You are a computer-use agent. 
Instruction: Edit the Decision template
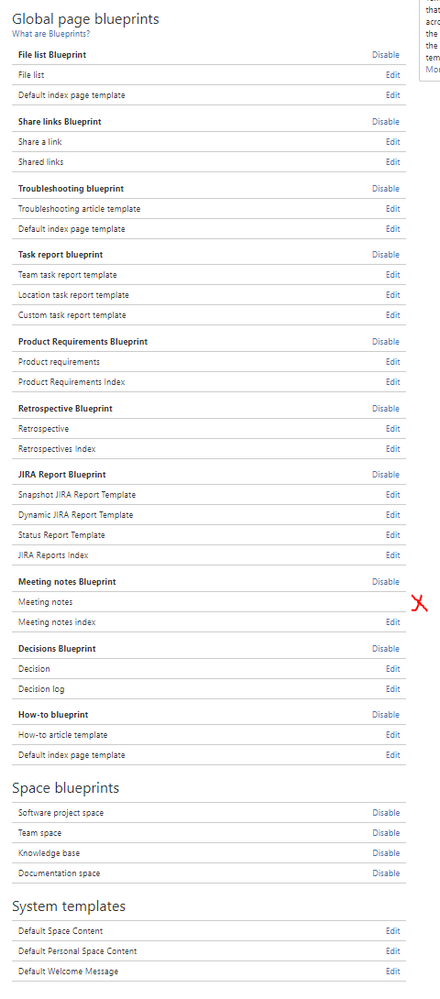(393, 669)
